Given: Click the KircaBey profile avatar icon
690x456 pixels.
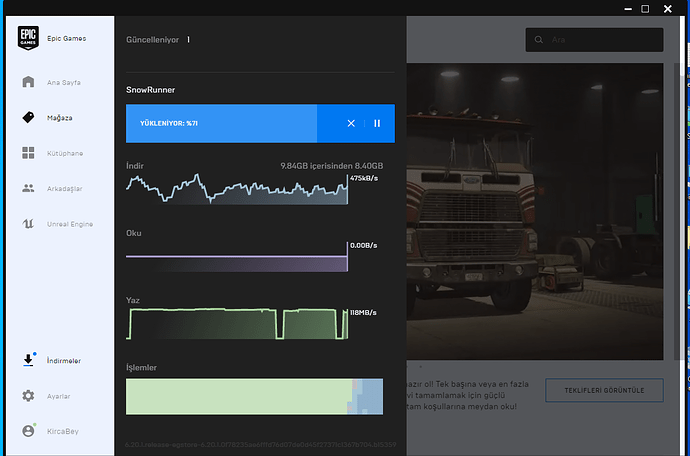Looking at the screenshot, I should point(28,431).
